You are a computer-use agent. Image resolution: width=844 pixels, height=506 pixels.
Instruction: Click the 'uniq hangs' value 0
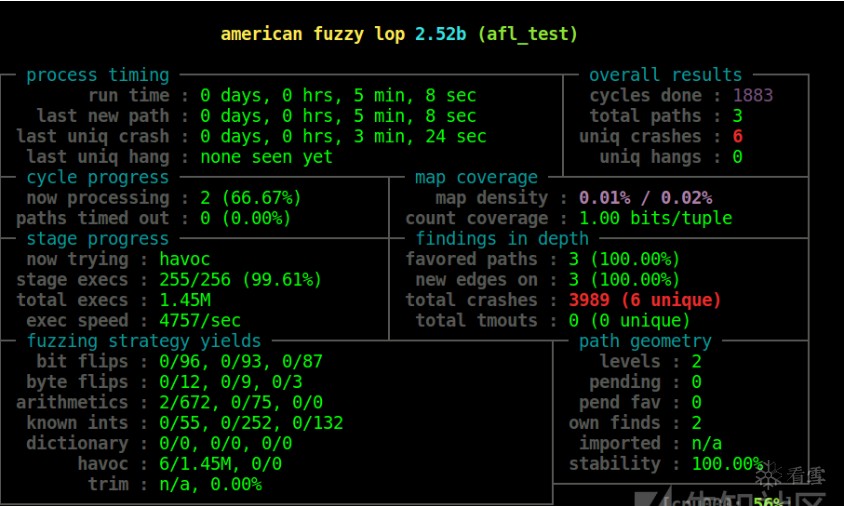[737, 157]
